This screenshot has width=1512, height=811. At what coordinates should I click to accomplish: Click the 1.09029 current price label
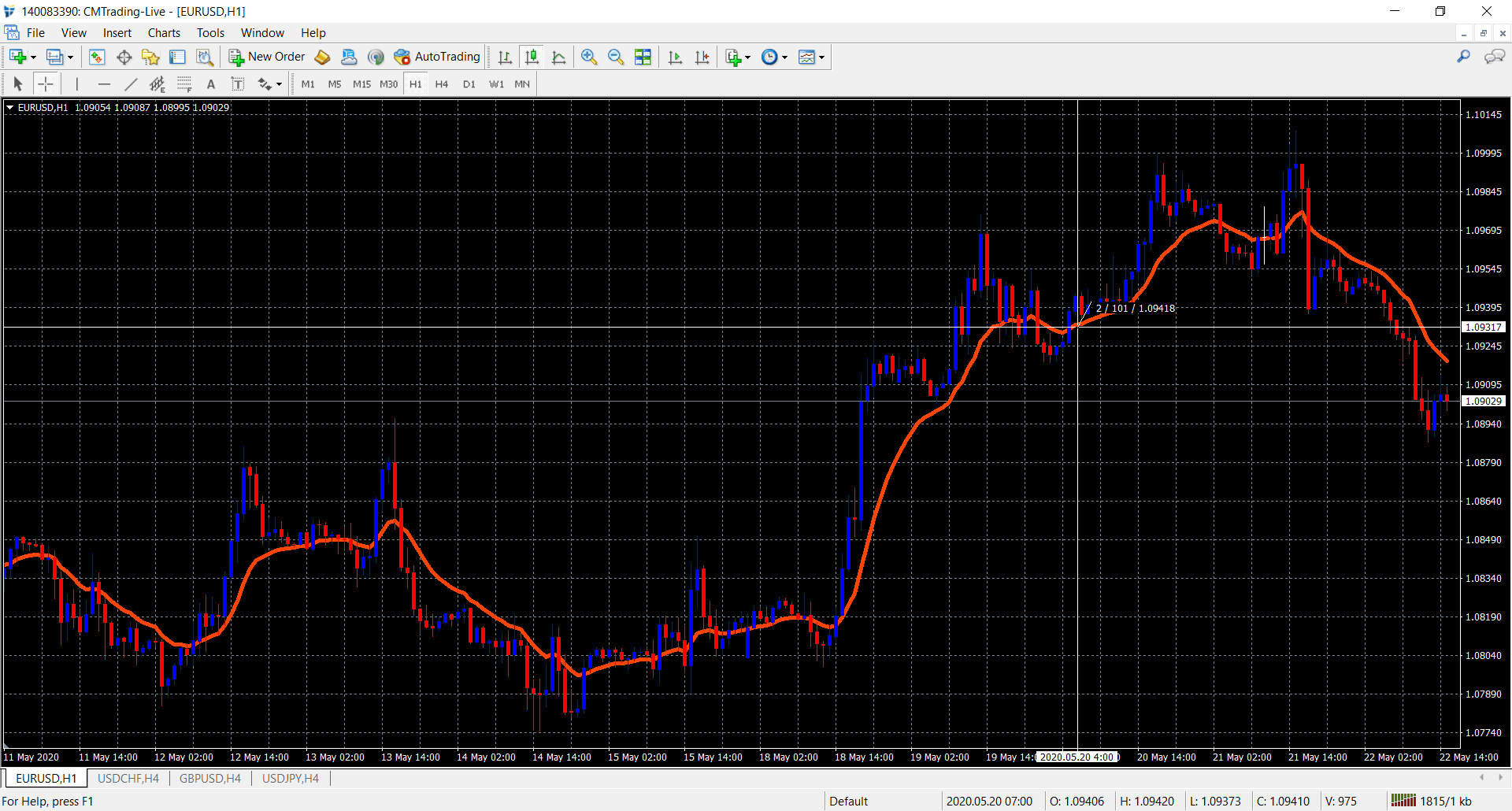1483,402
